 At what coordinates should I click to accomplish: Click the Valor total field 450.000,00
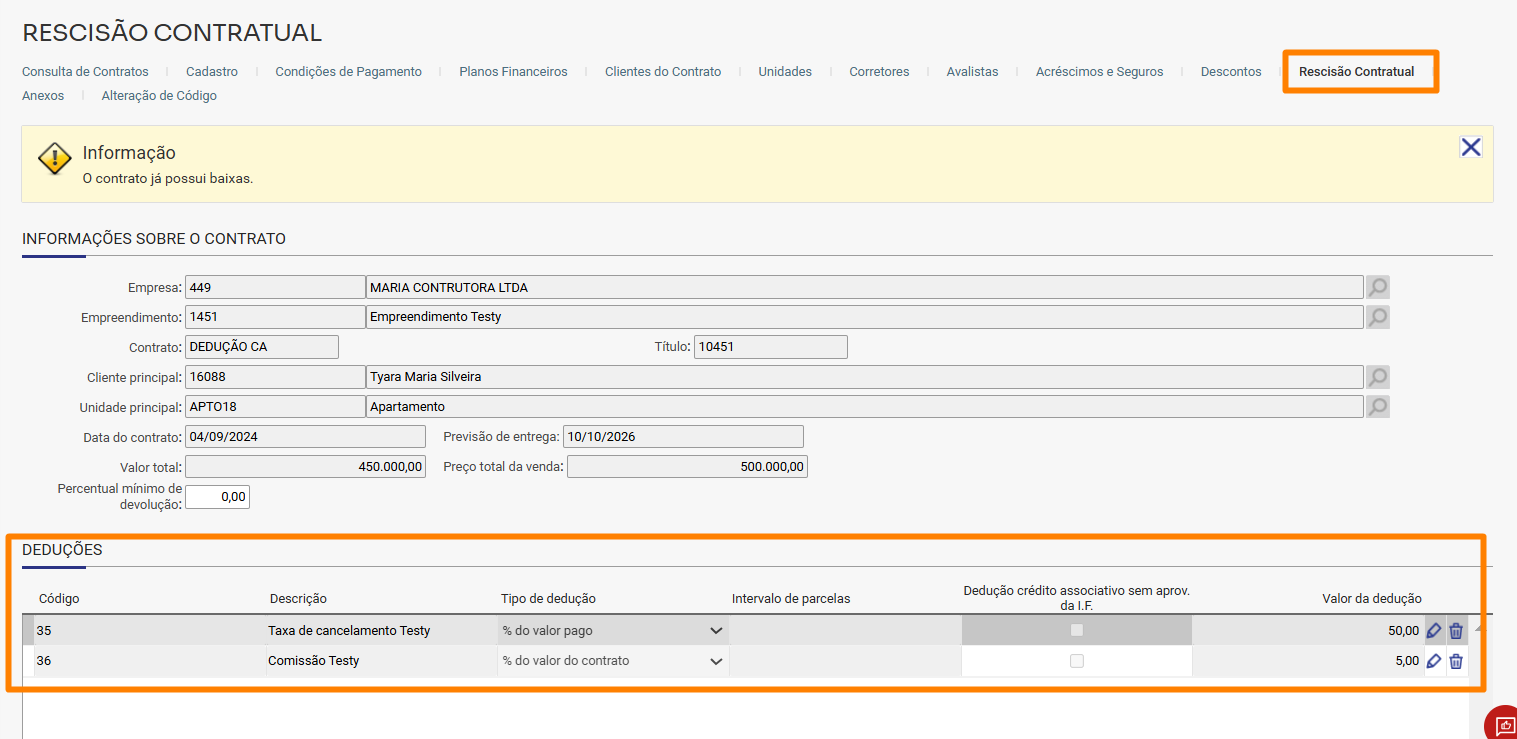[x=305, y=467]
